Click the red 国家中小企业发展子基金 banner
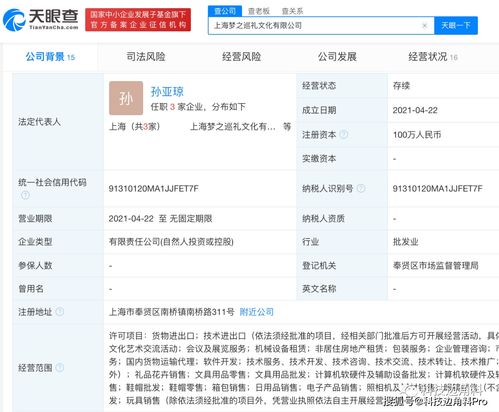 coord(138,20)
